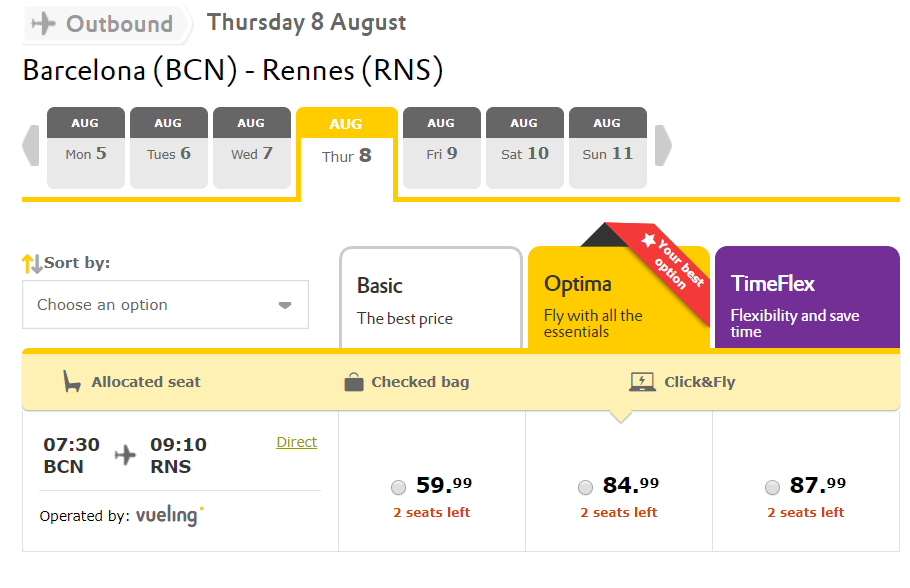Click the Outbound airplane icon
Viewport: 910px width, 588px height.
(43, 23)
